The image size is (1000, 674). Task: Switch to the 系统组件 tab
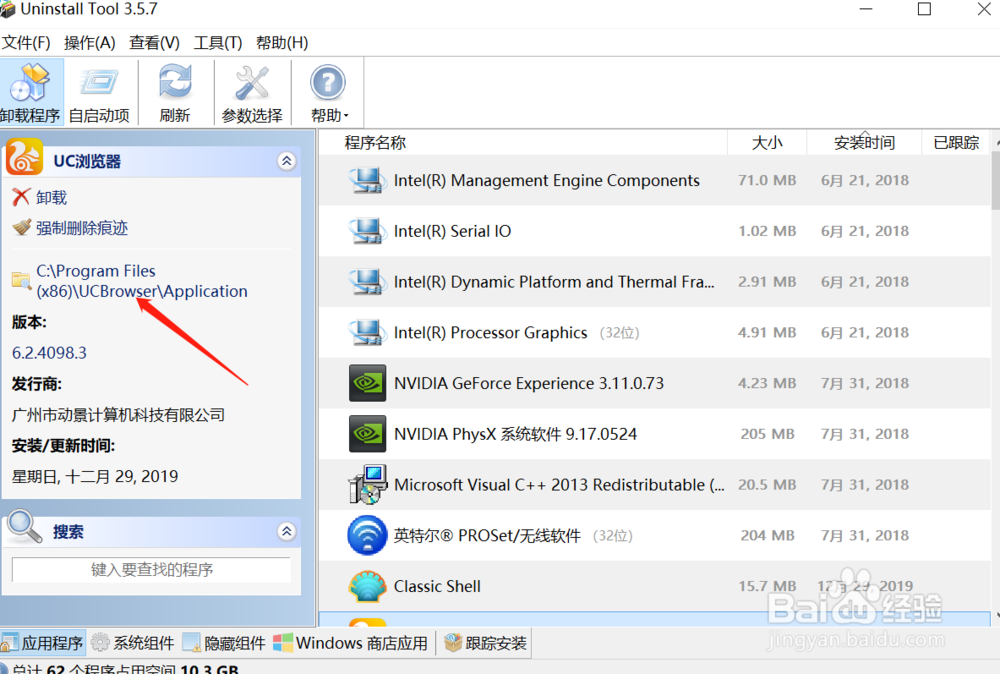[133, 643]
